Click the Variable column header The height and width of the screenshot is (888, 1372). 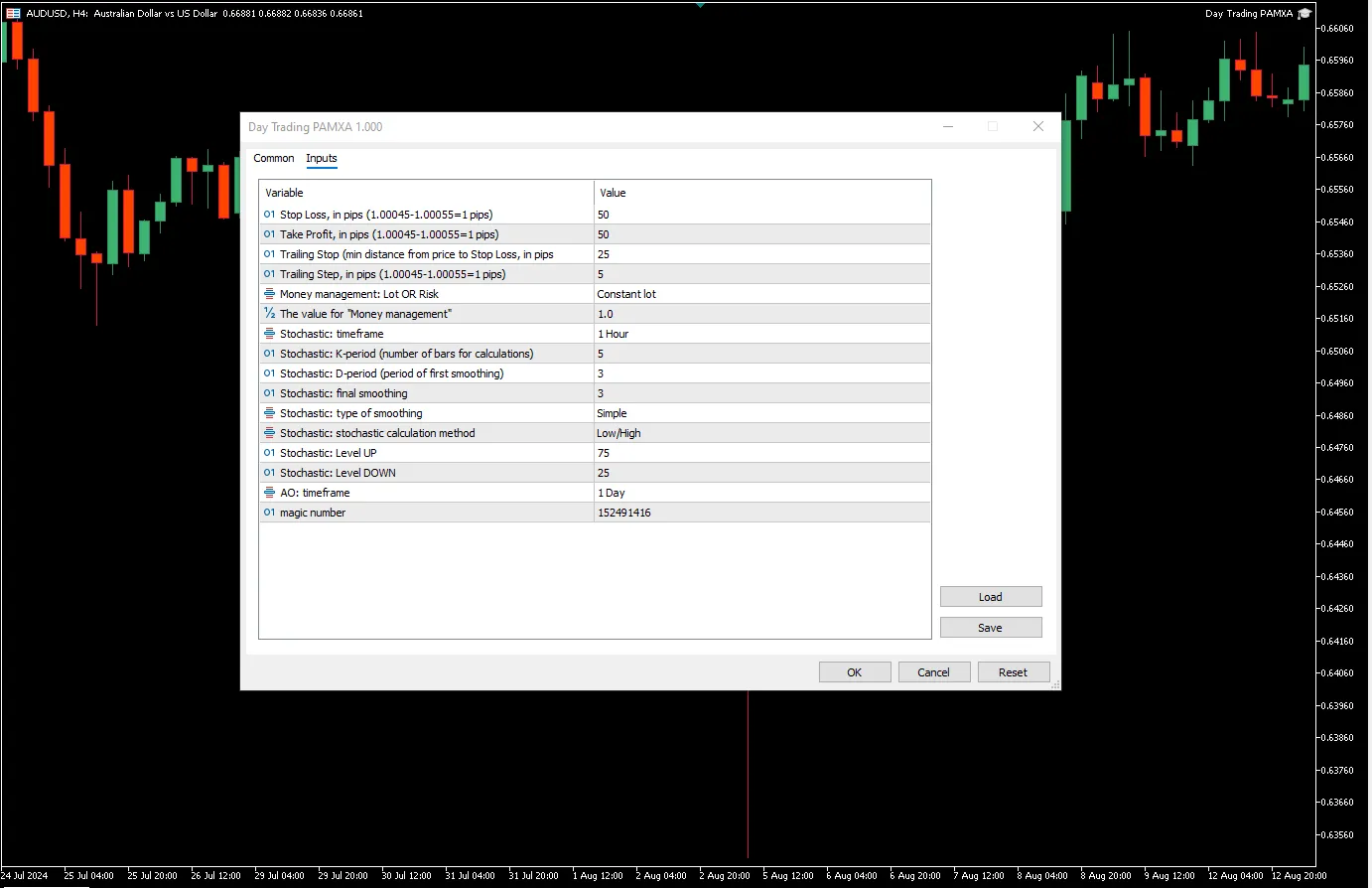pyautogui.click(x=426, y=193)
